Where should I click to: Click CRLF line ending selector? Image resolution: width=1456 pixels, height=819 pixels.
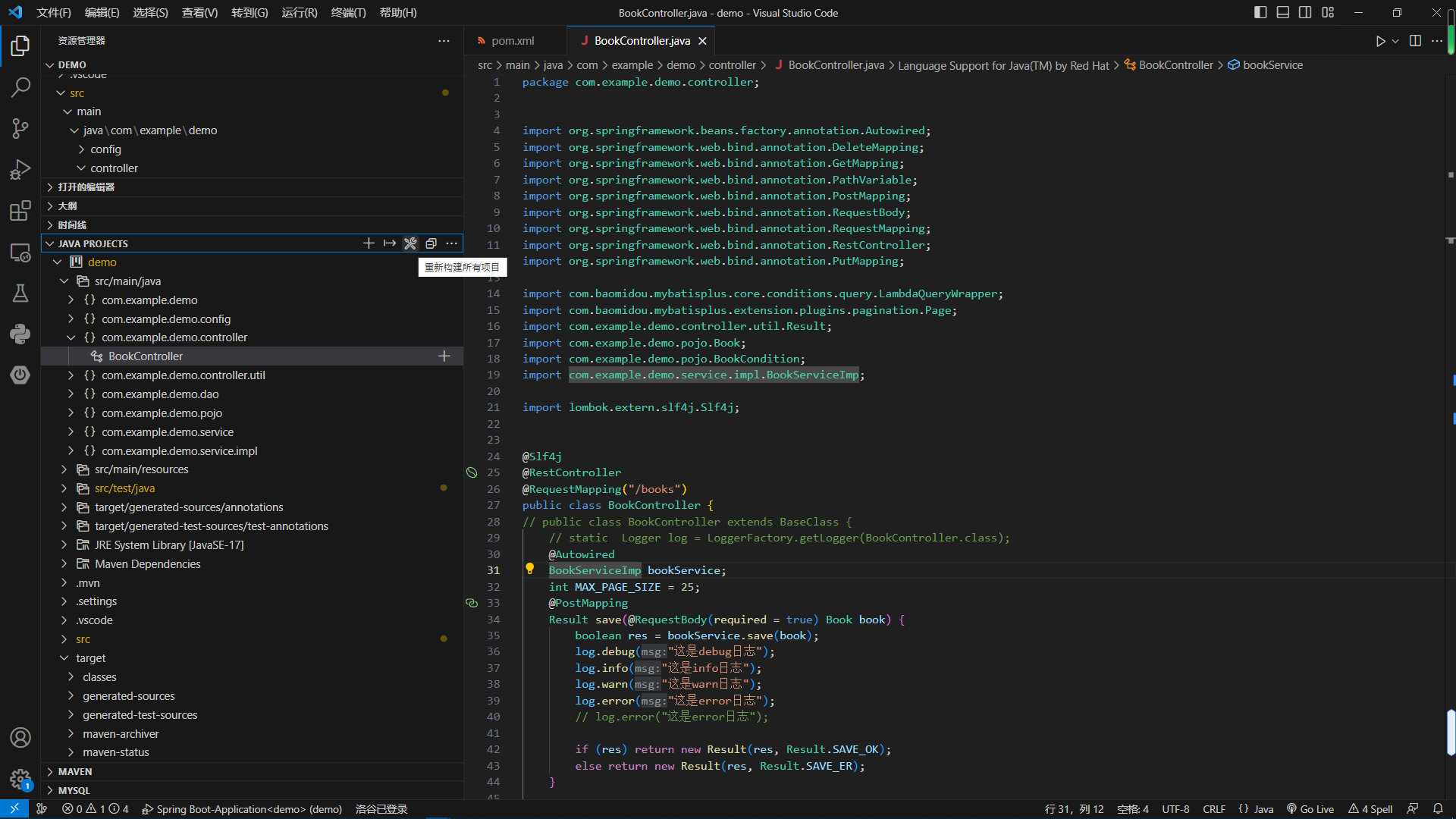coord(1213,809)
